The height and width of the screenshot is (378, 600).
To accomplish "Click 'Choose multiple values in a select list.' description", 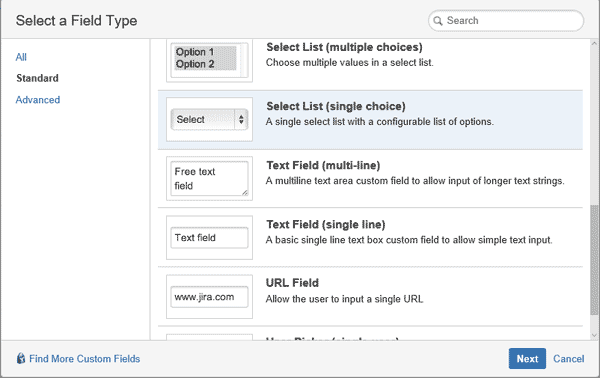I will coord(350,62).
